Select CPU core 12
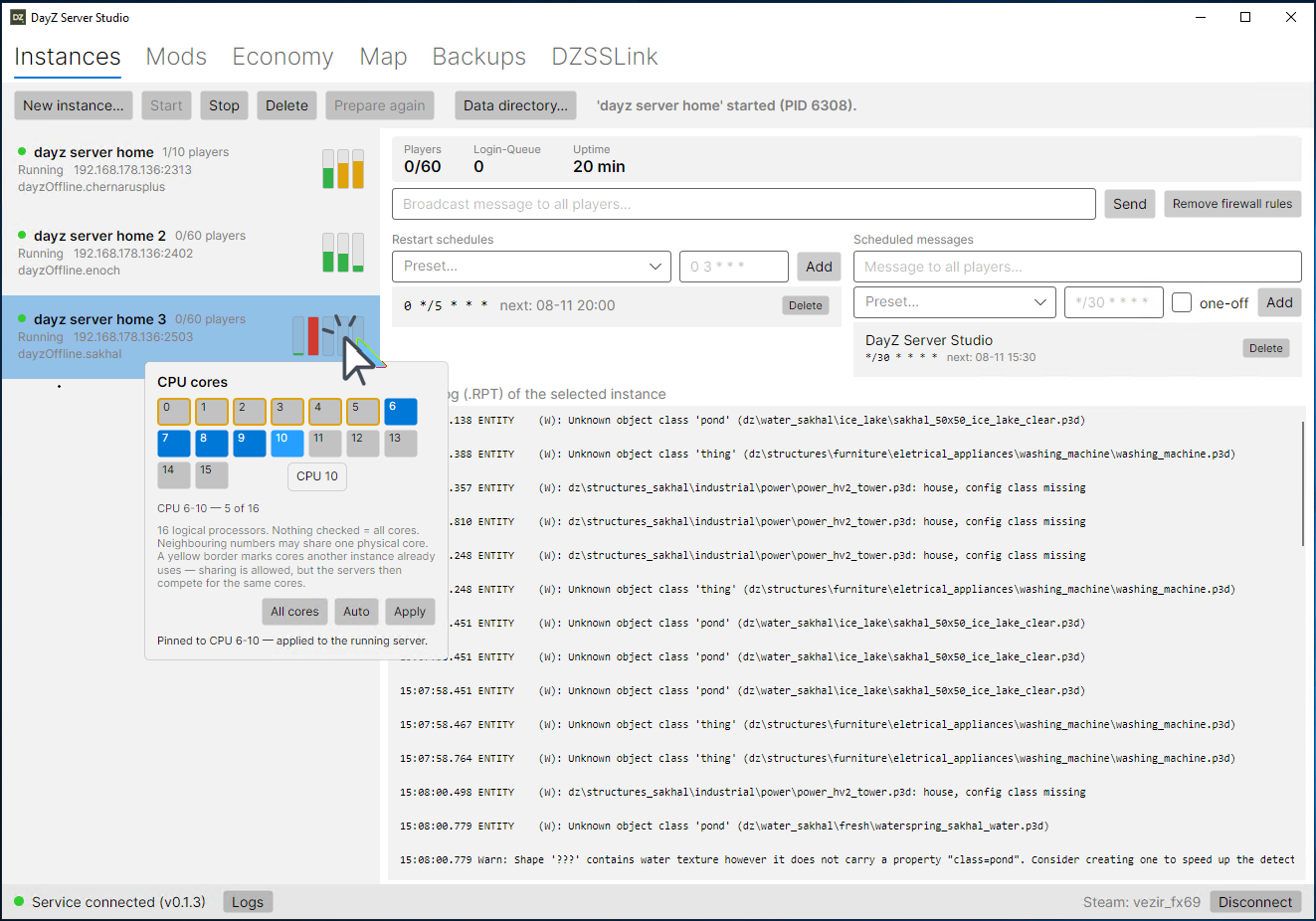This screenshot has height=921, width=1316. (x=363, y=444)
